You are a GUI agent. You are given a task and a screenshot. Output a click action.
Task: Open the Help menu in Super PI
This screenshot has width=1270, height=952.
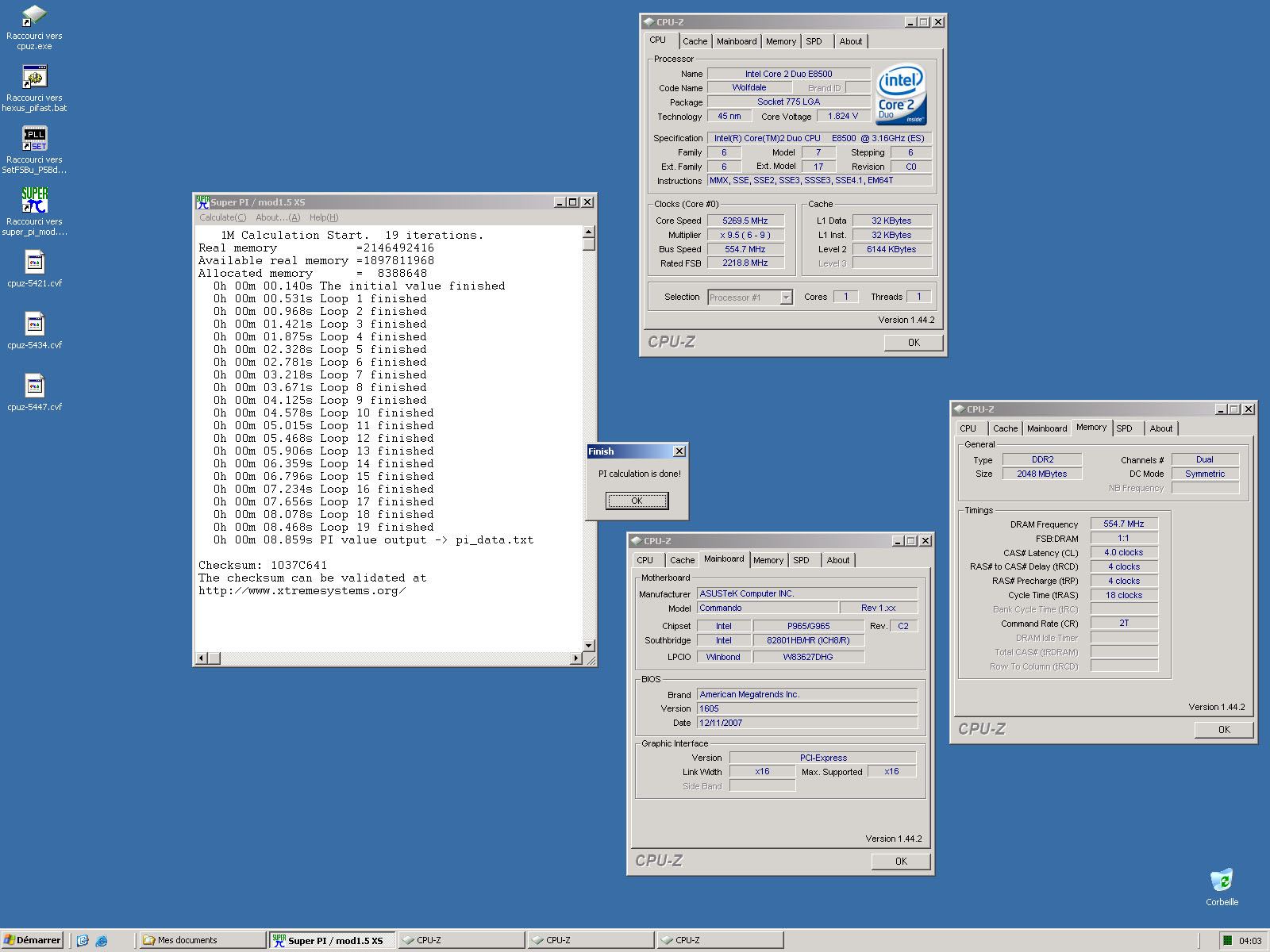[324, 217]
